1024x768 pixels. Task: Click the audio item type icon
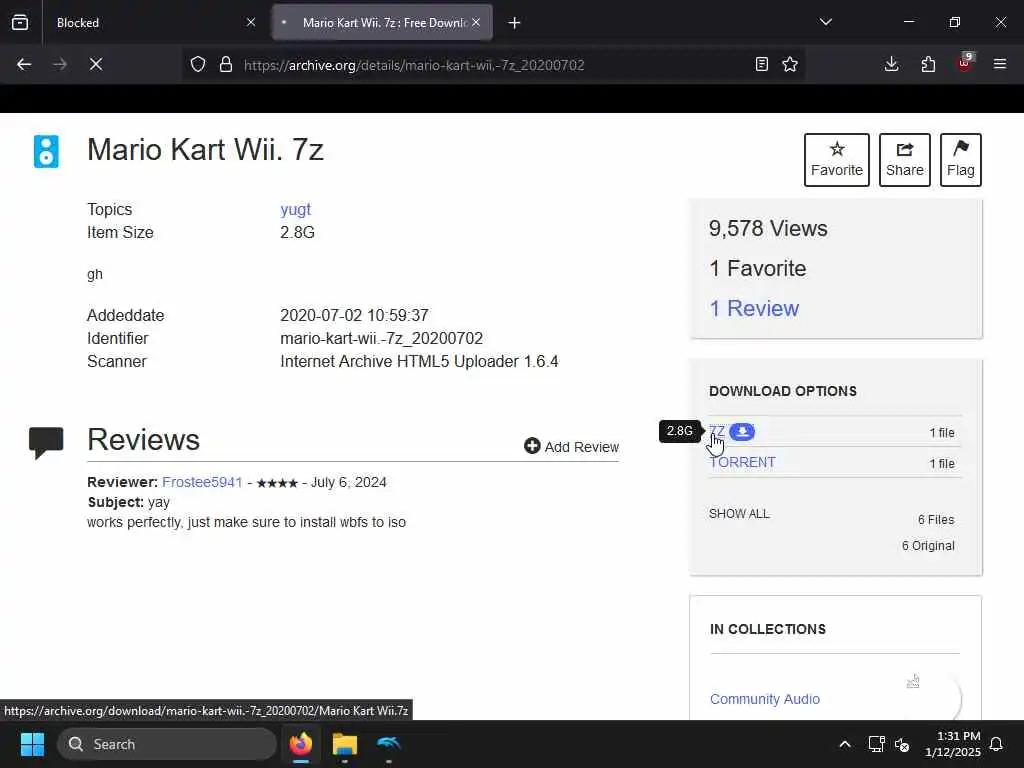(46, 152)
